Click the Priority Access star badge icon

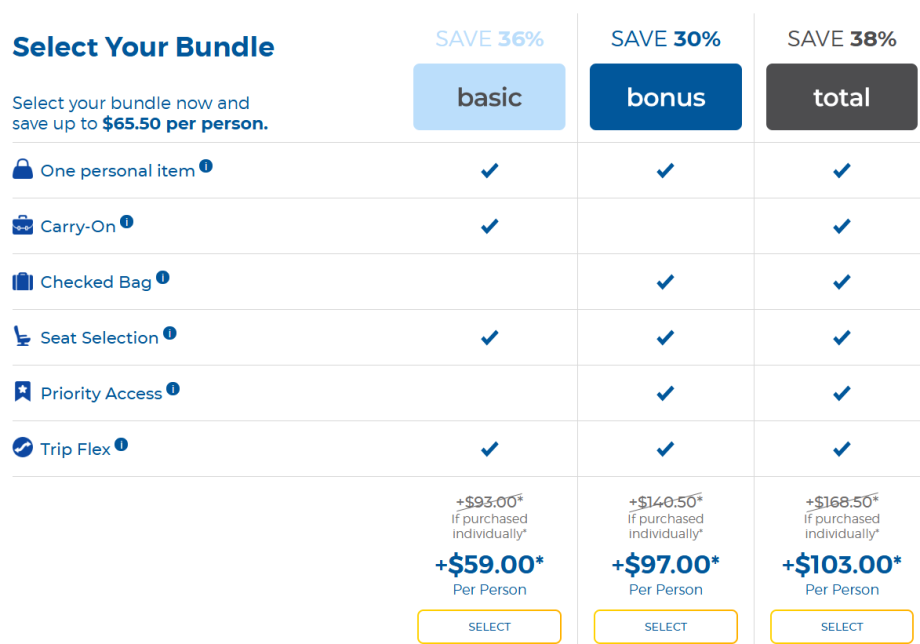click(x=22, y=392)
